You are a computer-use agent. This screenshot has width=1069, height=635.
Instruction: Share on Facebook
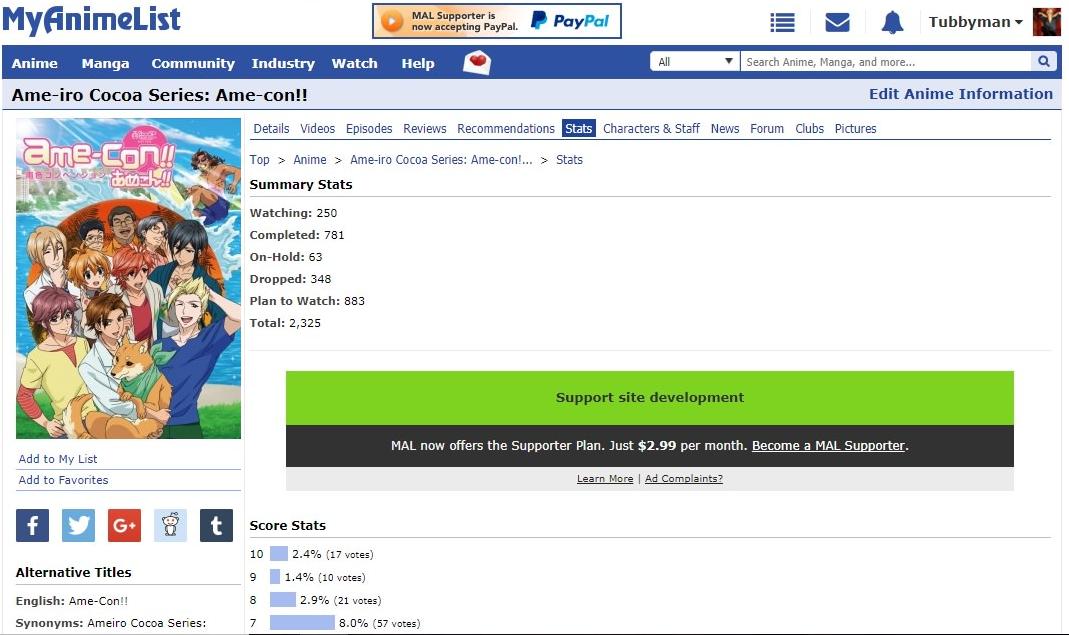[x=32, y=525]
